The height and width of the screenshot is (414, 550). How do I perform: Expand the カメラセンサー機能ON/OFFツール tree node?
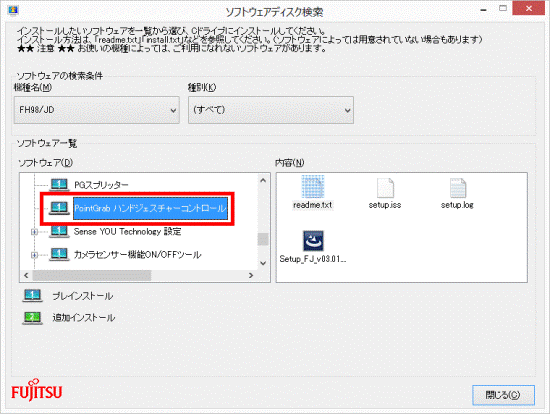[x=34, y=255]
